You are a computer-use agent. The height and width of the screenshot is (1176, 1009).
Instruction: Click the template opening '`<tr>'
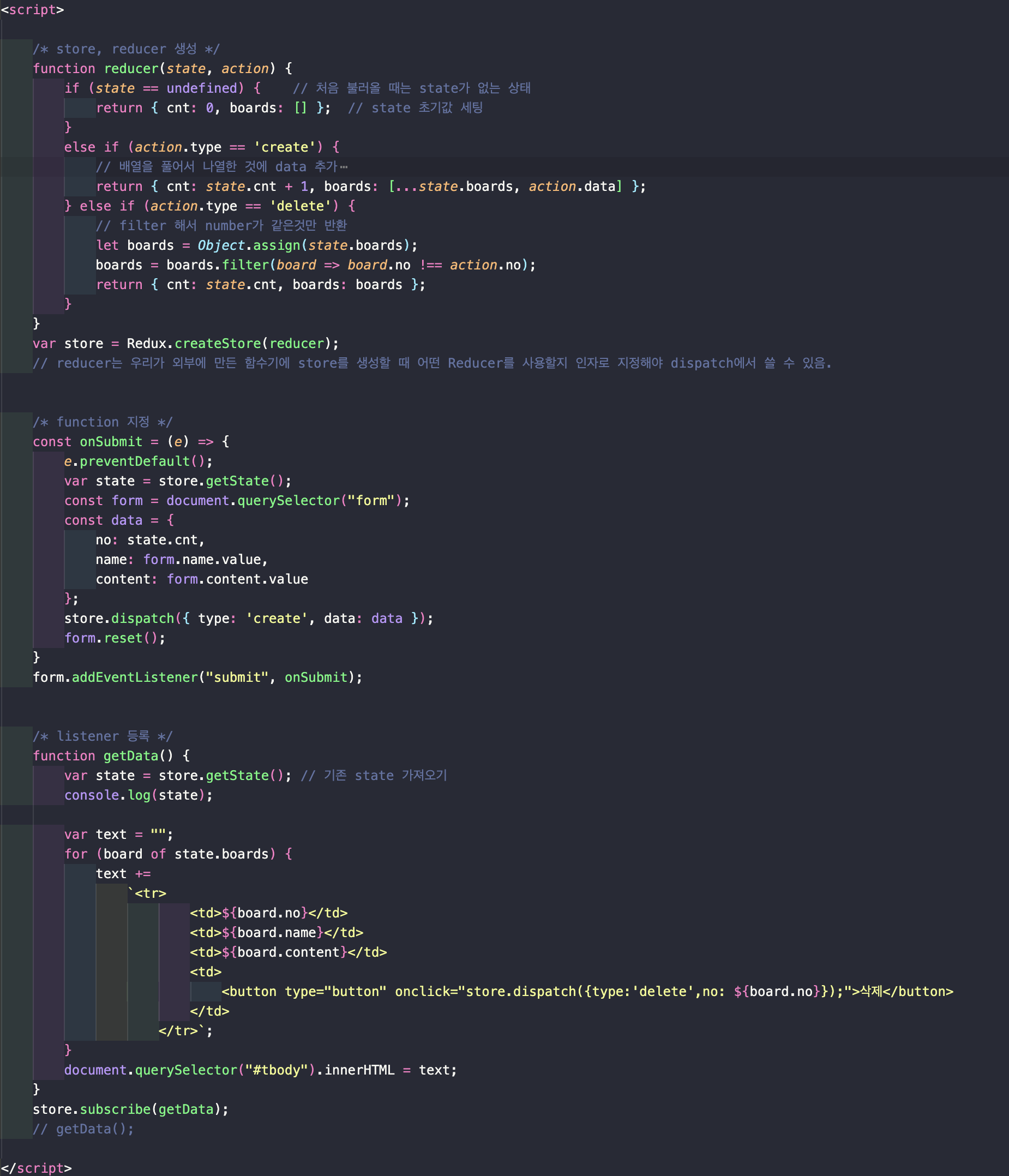[147, 893]
